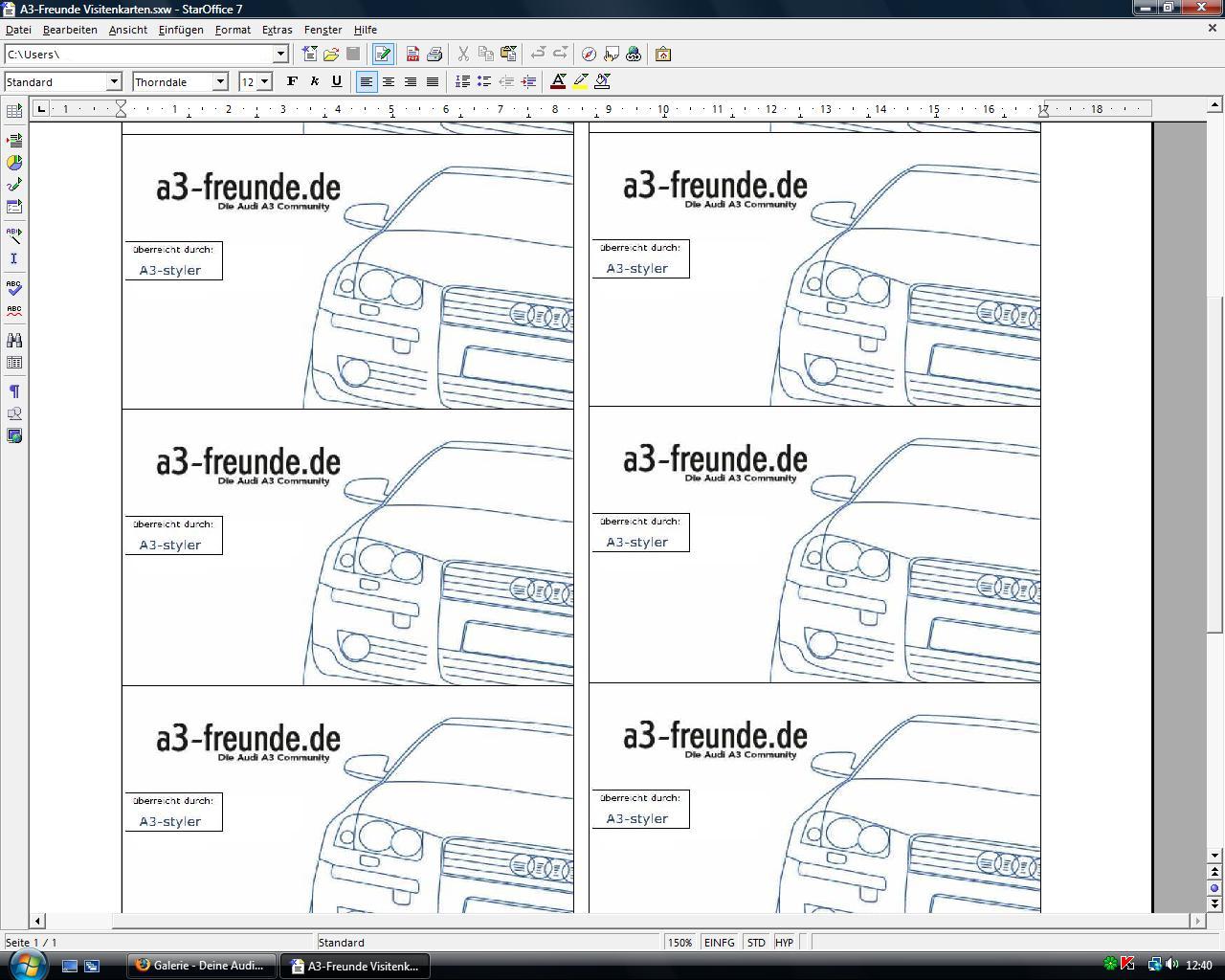Toggle italic formatting
The height and width of the screenshot is (980, 1225).
[x=314, y=82]
